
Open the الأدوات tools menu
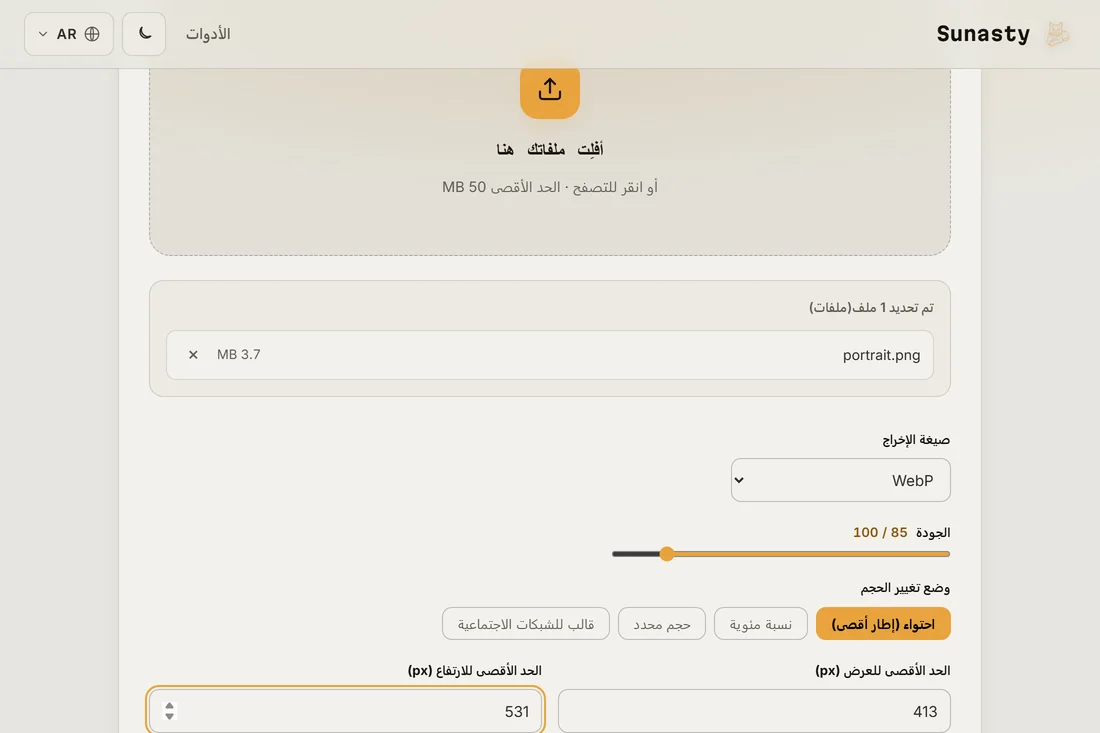(208, 34)
